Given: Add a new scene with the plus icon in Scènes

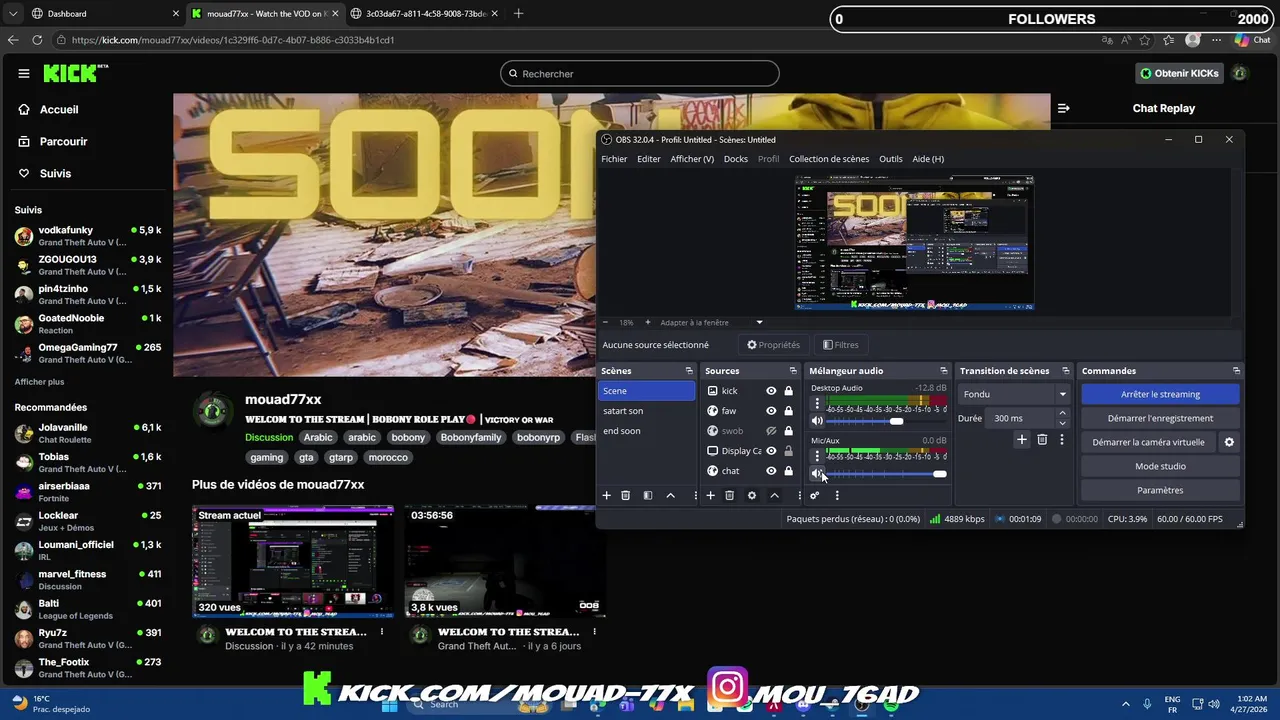Looking at the screenshot, I should click(x=606, y=495).
